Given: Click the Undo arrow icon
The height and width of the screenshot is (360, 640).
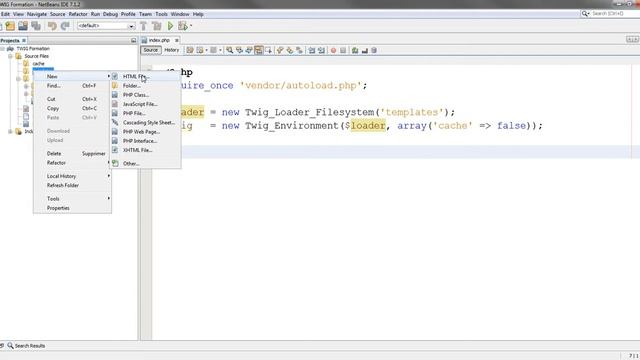Looking at the screenshot, I should tap(52, 26).
